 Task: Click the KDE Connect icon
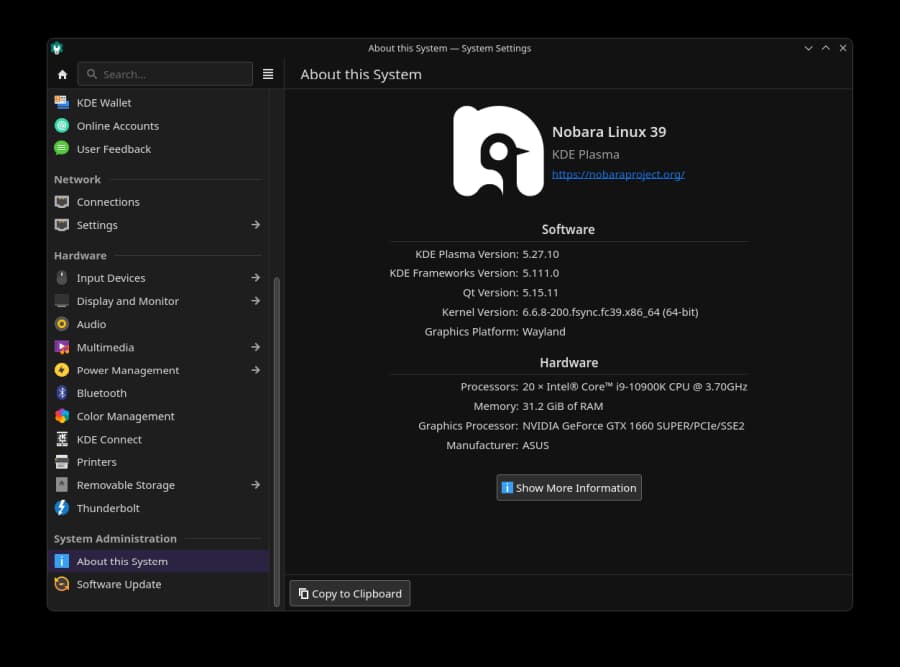click(62, 439)
